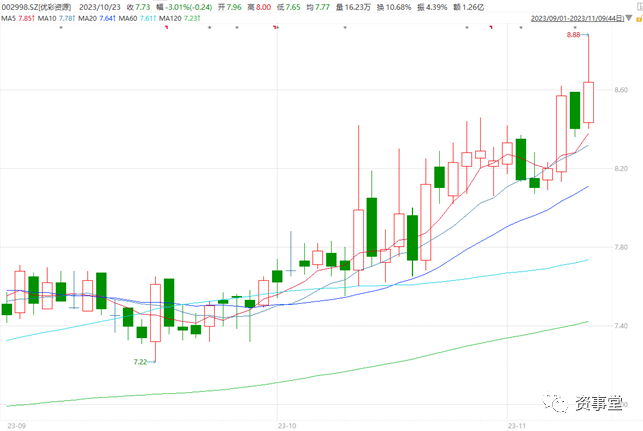643x431 pixels.
Task: Click the 8.88 highest price marker
Action: click(573, 35)
